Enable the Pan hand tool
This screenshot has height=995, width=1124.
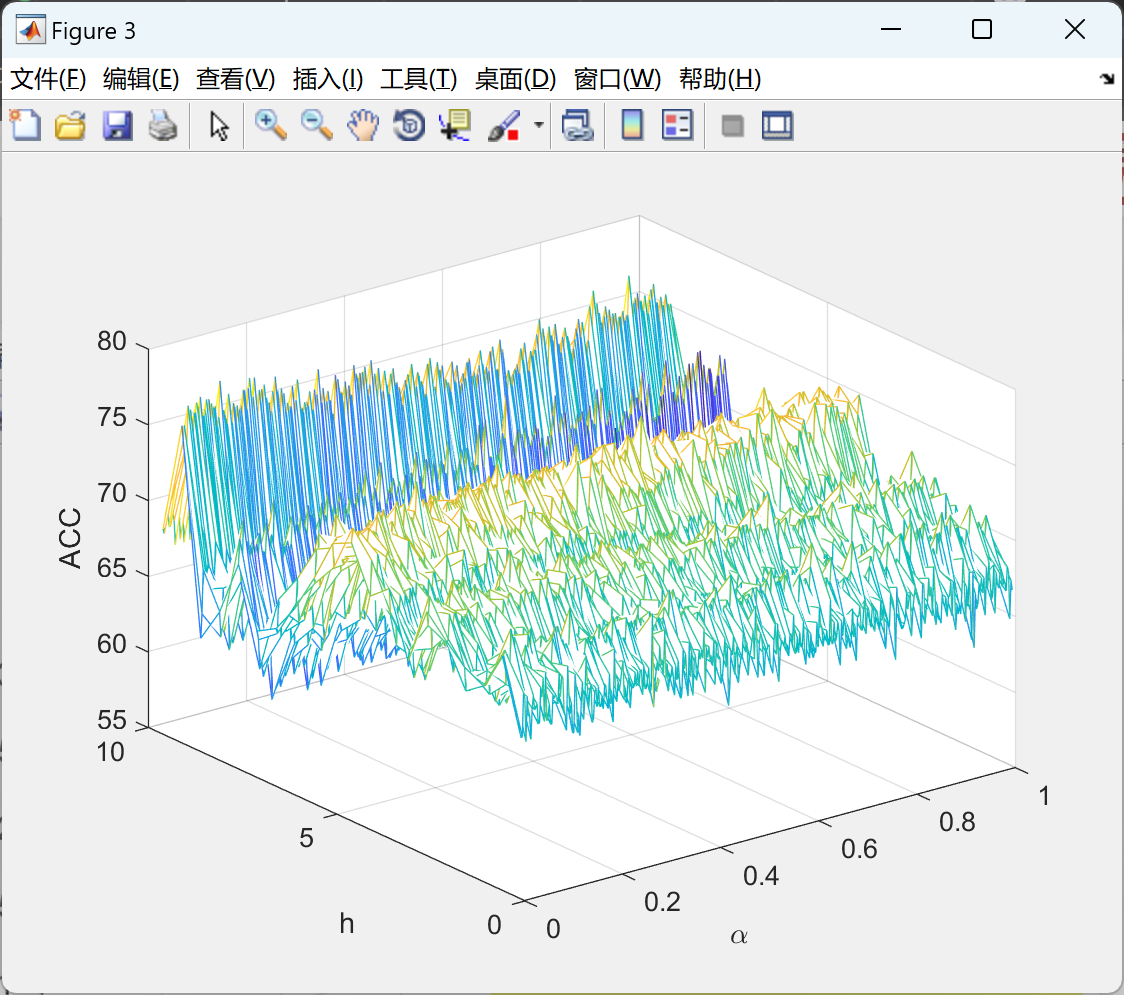tap(363, 125)
